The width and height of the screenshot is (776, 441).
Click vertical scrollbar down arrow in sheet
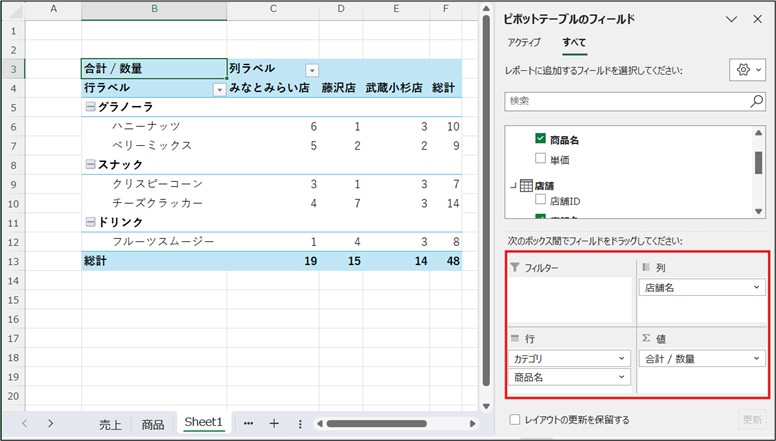[486, 406]
